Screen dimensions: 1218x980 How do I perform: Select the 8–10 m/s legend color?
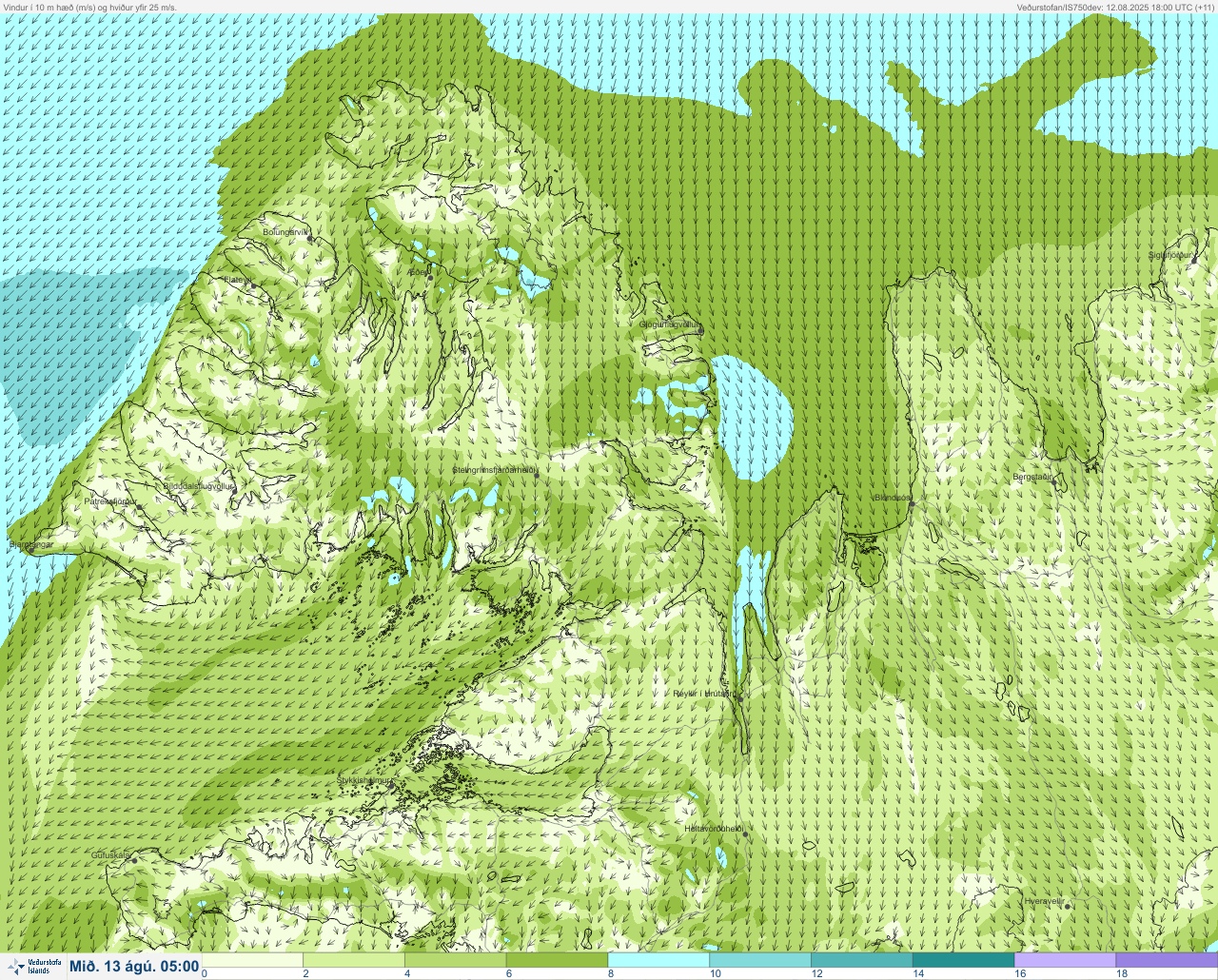coord(658,960)
